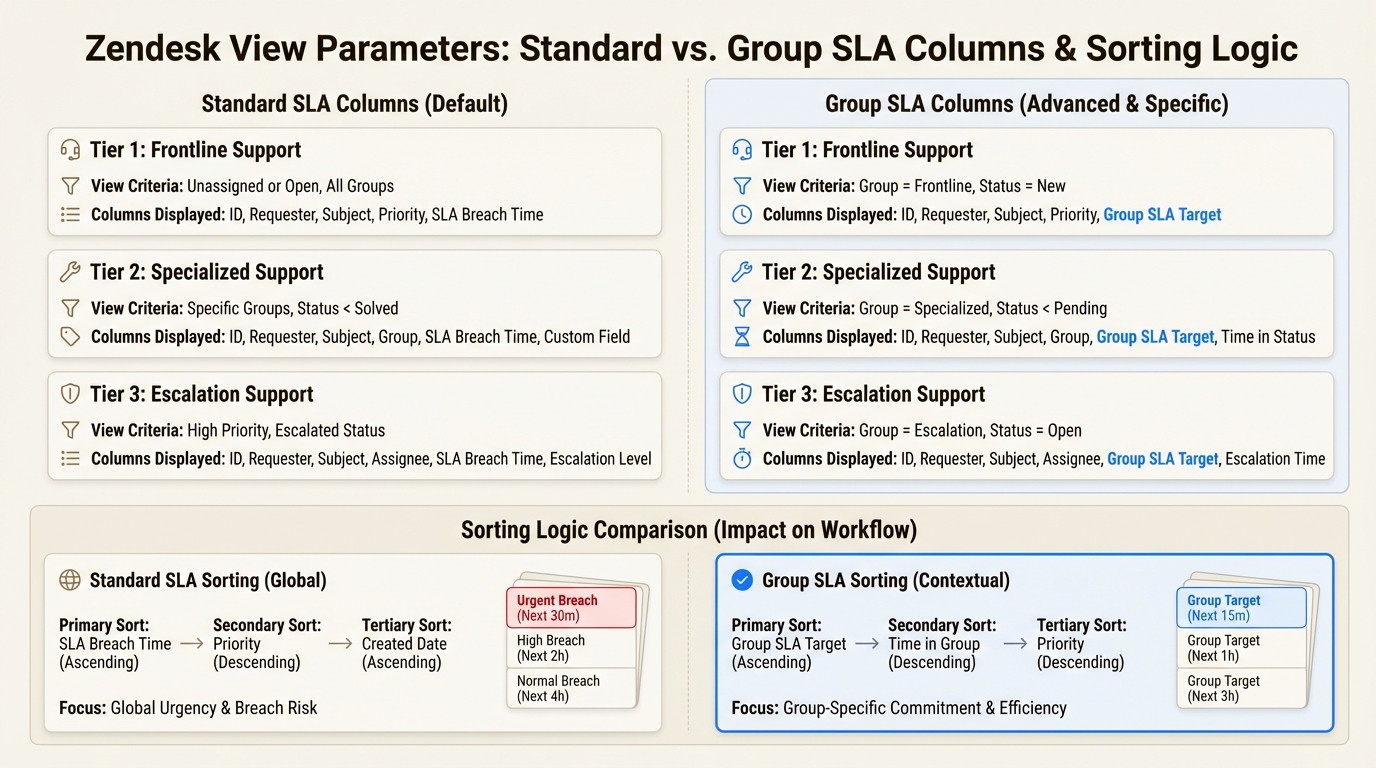Select the highlighted Group Target Next 15m card
1376x768 pixels.
click(1241, 608)
